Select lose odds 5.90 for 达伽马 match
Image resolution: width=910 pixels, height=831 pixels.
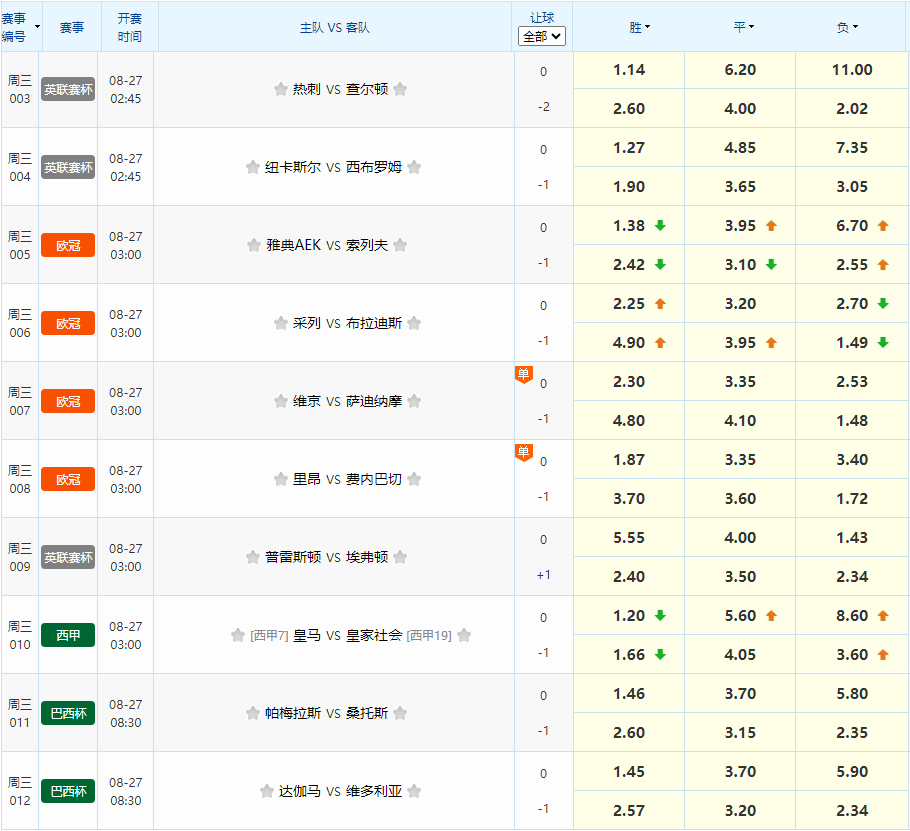[852, 772]
